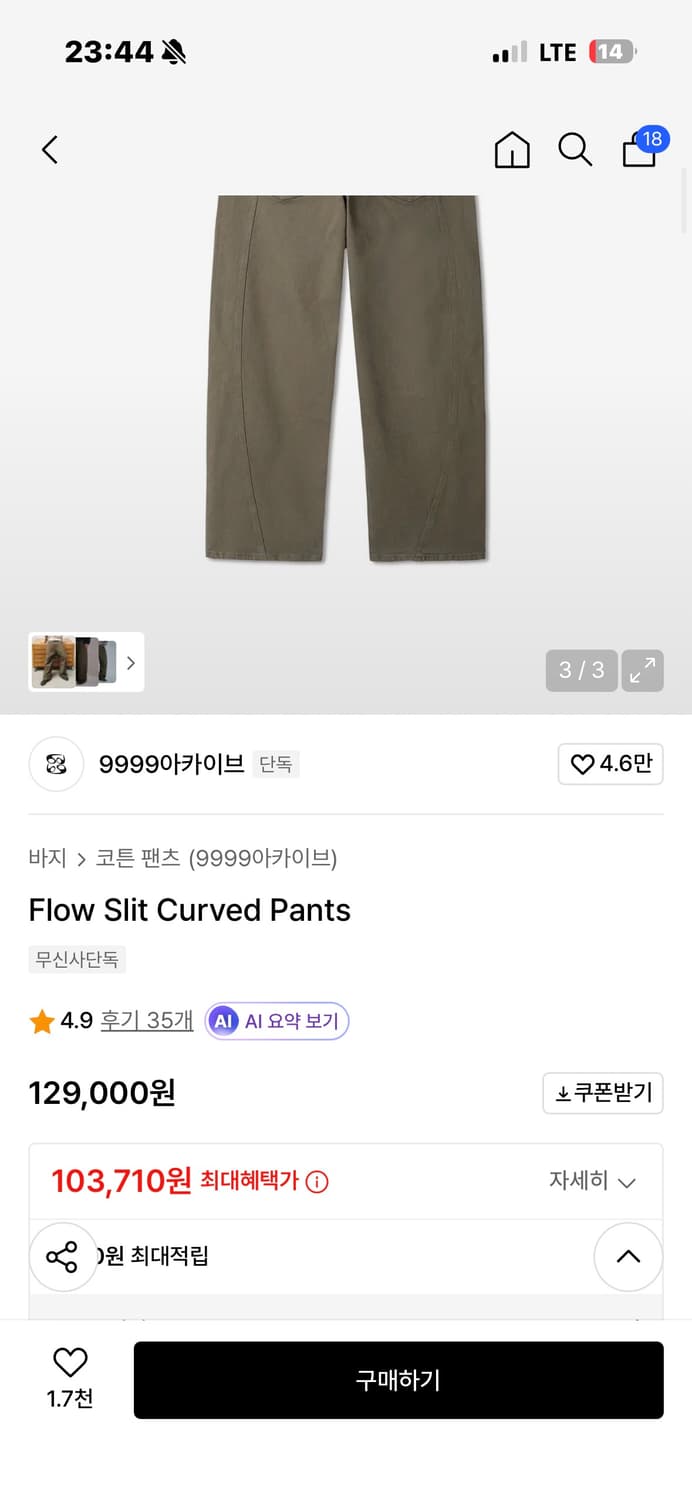Tap the star rating showing 4.9

(41, 1021)
